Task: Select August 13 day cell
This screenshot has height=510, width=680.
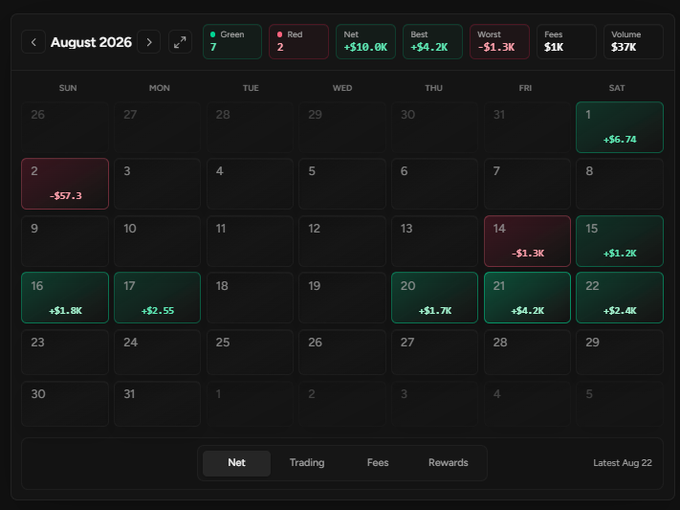Action: coord(435,241)
